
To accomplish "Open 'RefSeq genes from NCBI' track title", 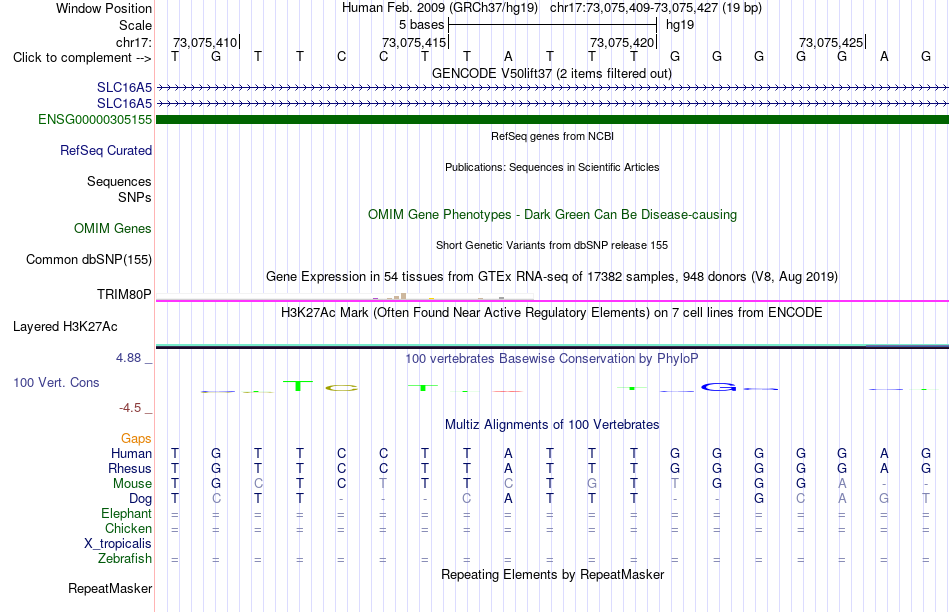I will point(552,136).
